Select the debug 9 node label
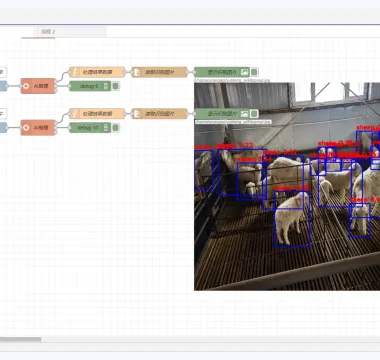The width and height of the screenshot is (380, 360). coord(89,86)
